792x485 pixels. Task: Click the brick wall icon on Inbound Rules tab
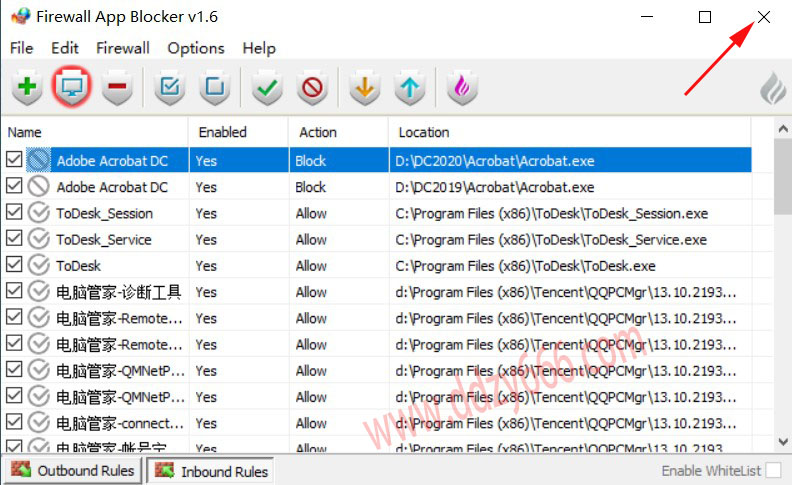164,470
